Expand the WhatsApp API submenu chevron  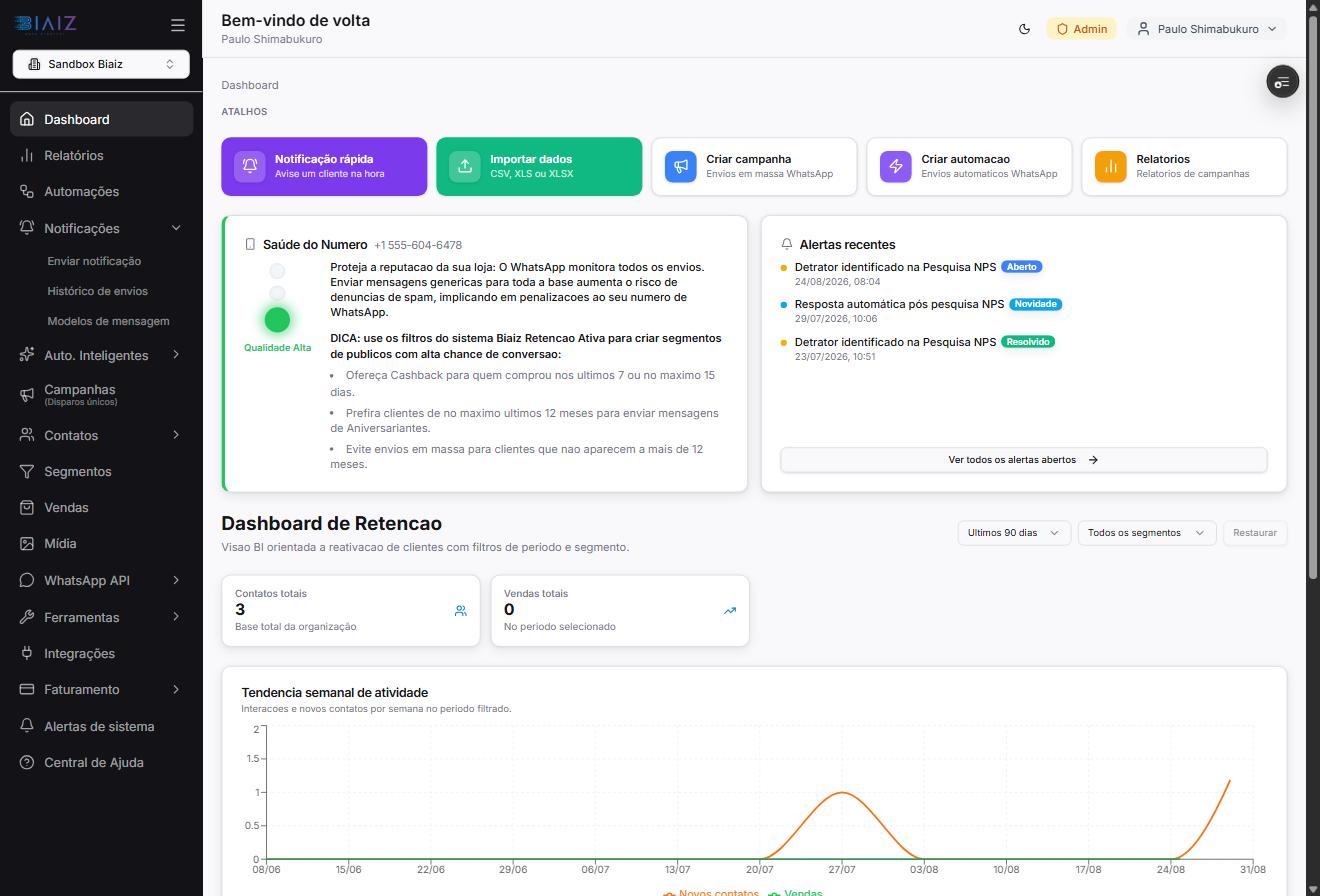[x=176, y=580]
